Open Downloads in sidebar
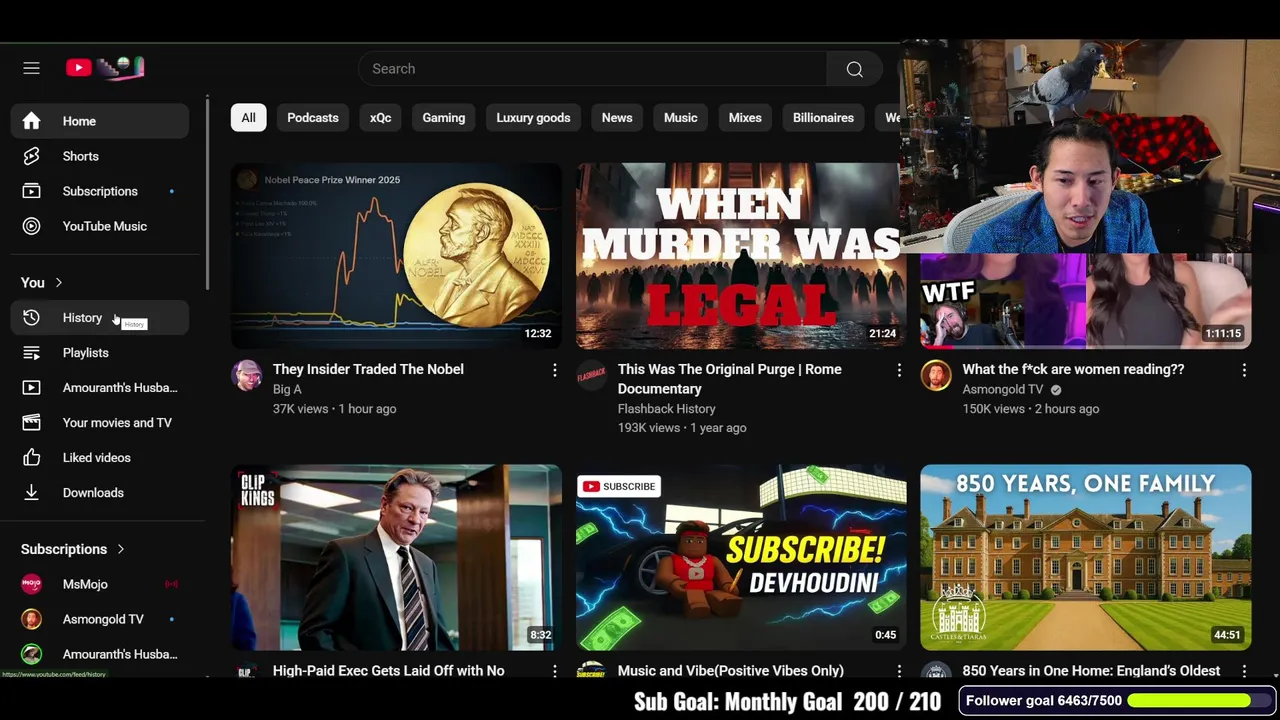The height and width of the screenshot is (720, 1280). pos(100,493)
